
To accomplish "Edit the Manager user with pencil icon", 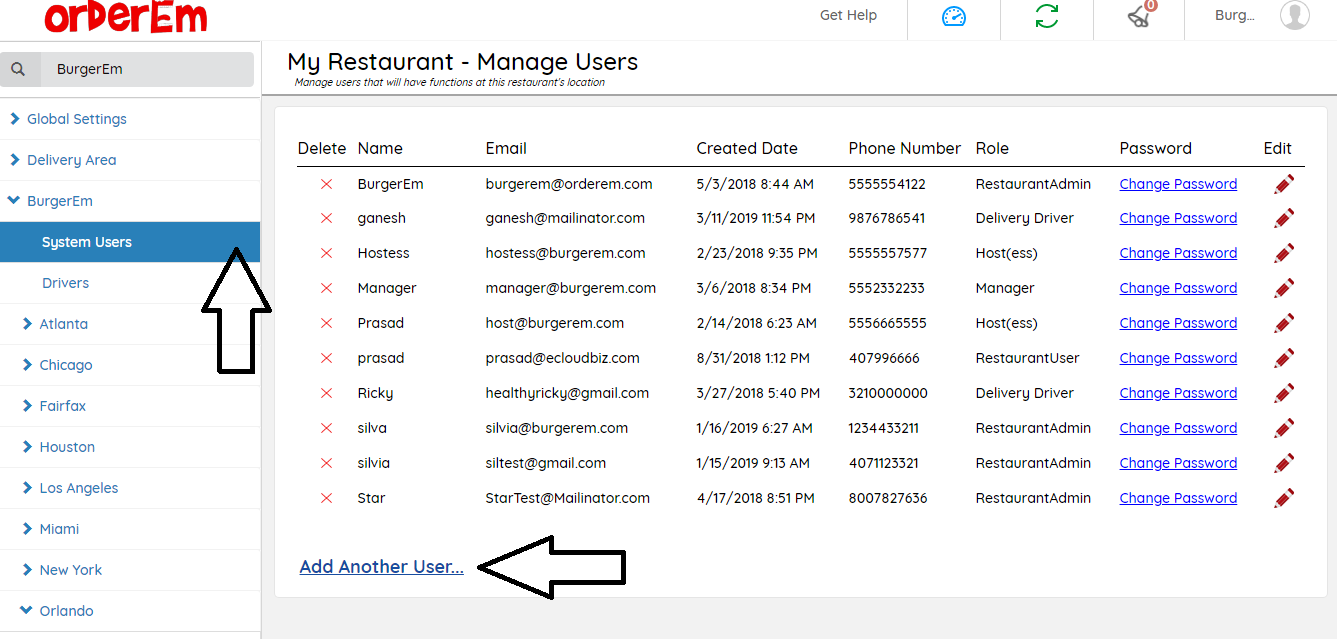I will [1284, 288].
